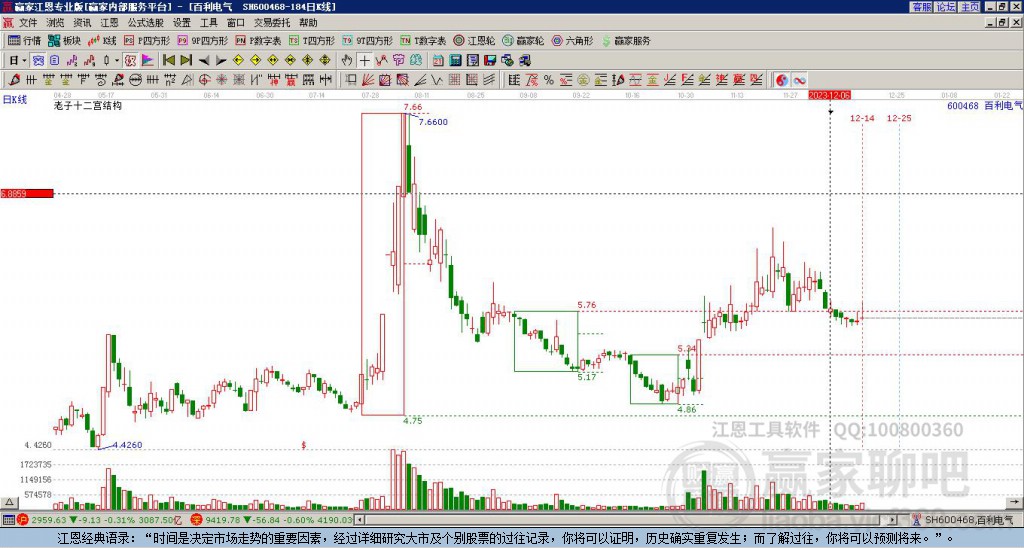Open the 赢家轮 tool
The height and width of the screenshot is (548, 1024).
pyautogui.click(x=523, y=40)
